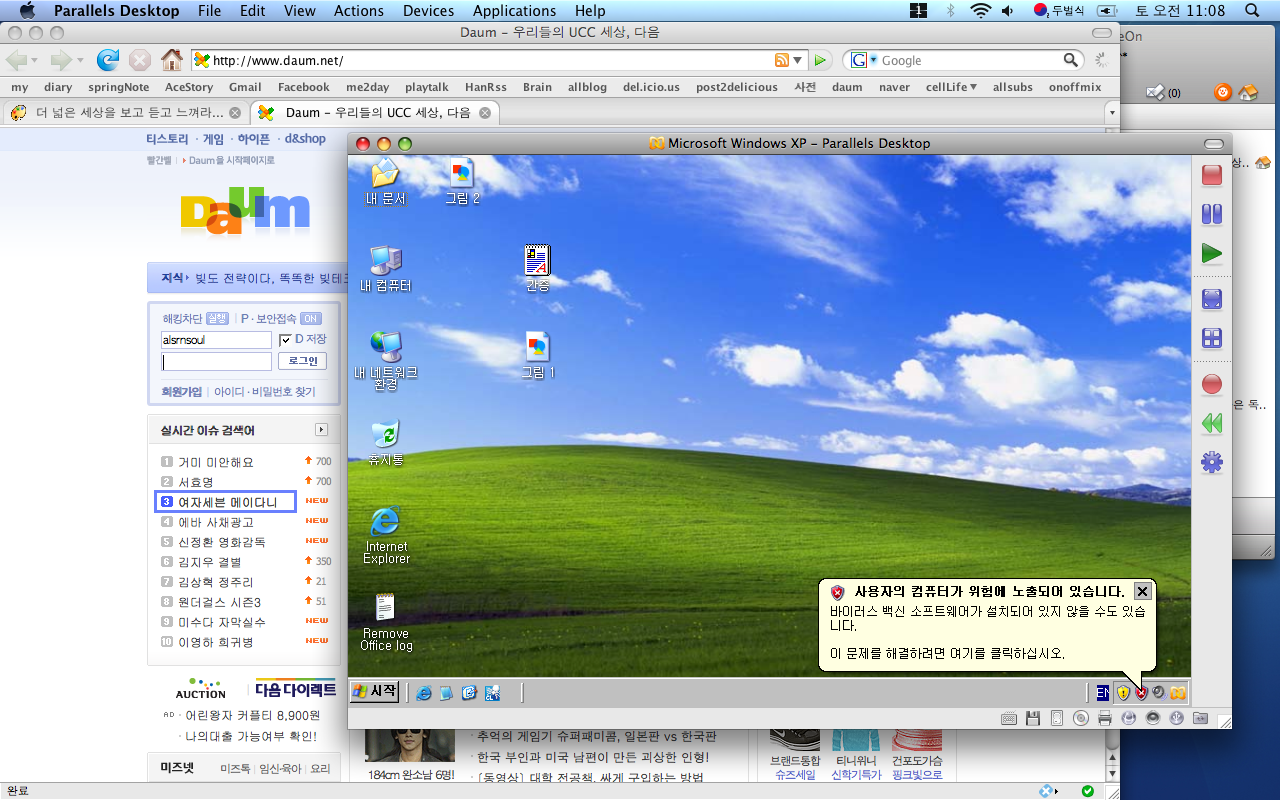Click the browser reload button
The height and width of the screenshot is (800, 1280).
[x=108, y=60]
